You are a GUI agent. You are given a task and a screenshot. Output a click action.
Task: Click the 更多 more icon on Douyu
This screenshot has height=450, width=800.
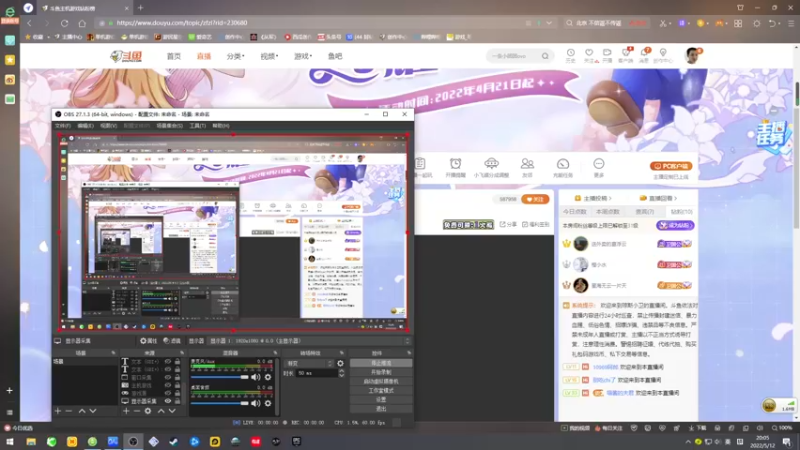click(x=598, y=167)
